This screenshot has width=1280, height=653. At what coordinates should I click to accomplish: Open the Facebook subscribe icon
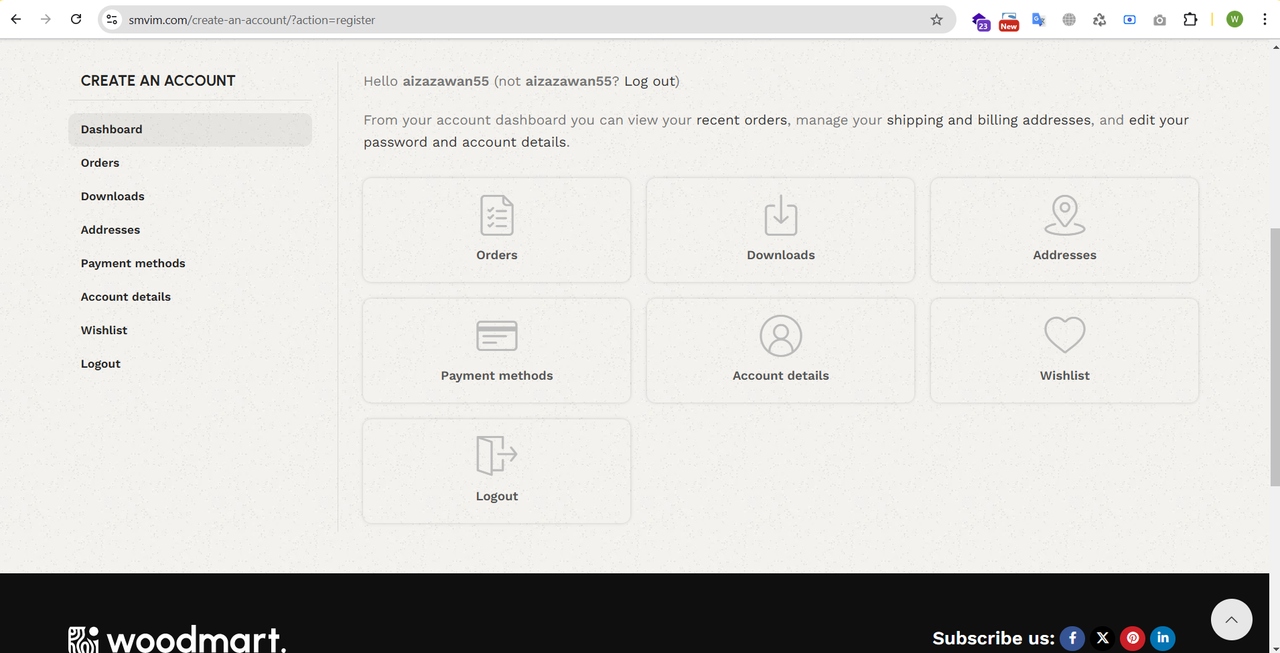click(x=1072, y=638)
